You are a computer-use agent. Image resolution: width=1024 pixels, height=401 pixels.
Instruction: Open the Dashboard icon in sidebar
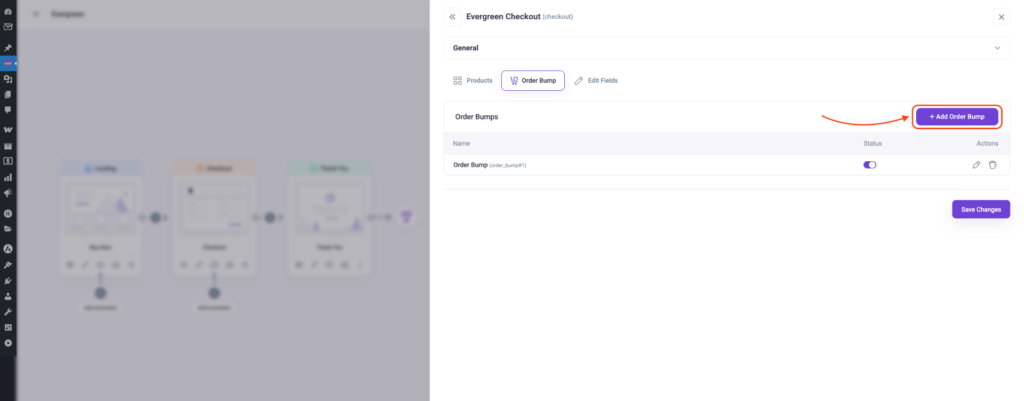pyautogui.click(x=8, y=11)
